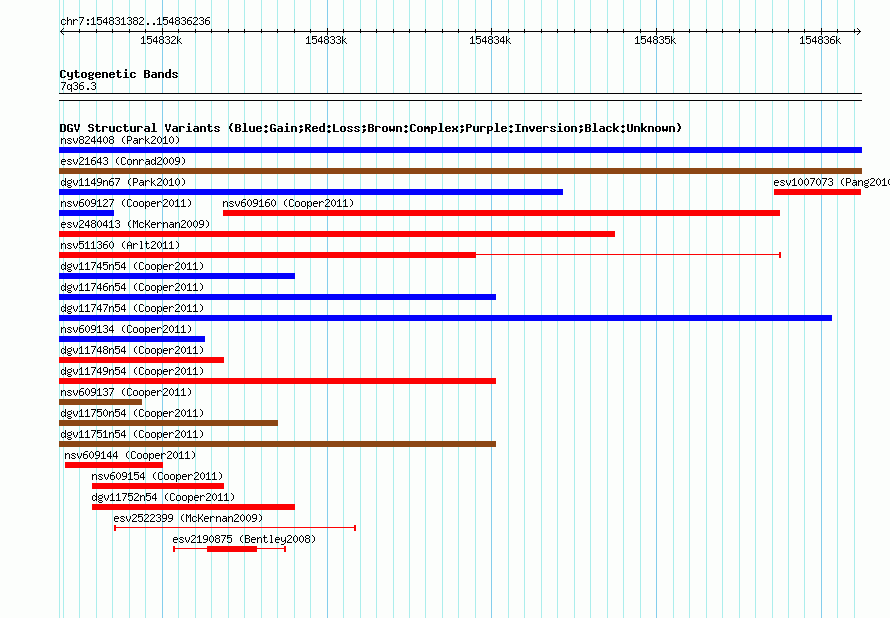Click the dgv11751n54 brown complex bar
Screen dimensions: 890x618
point(278,444)
